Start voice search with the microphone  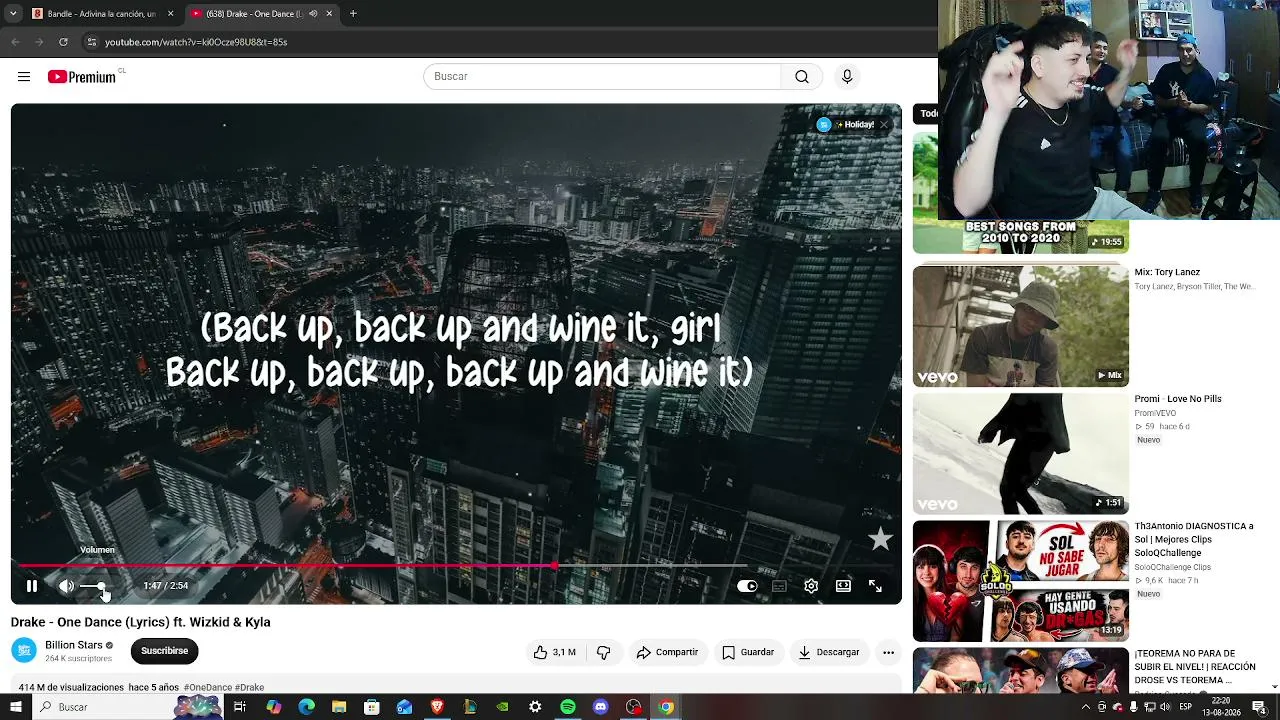(847, 77)
